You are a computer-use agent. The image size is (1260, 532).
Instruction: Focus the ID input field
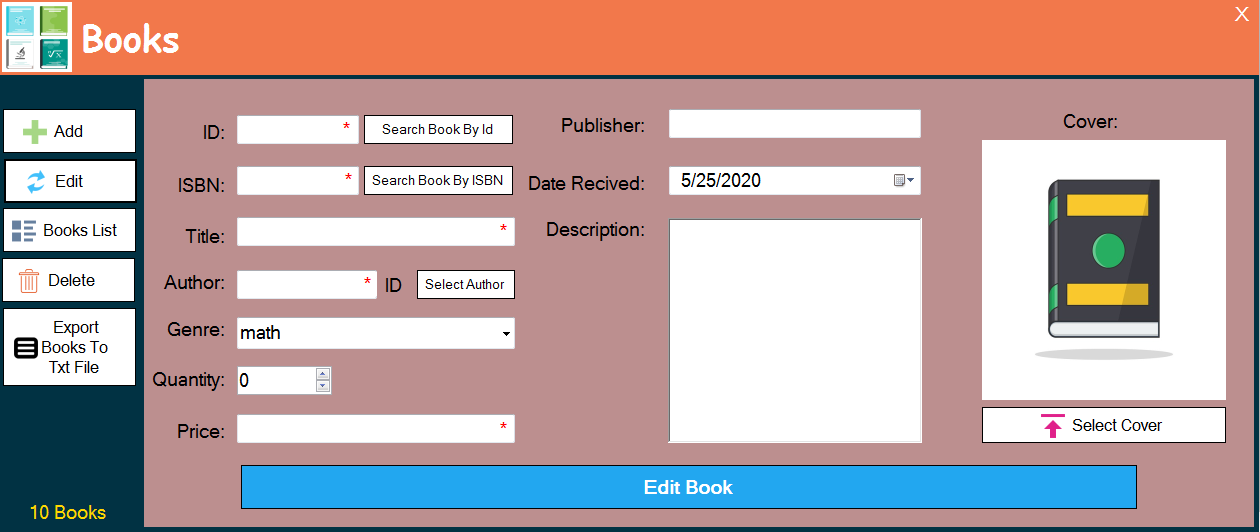click(298, 129)
